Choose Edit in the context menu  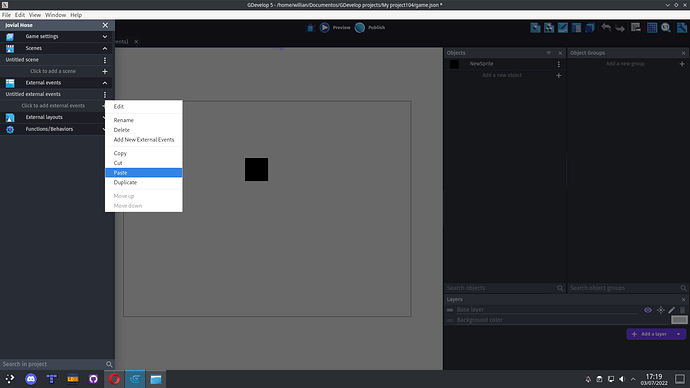click(143, 106)
